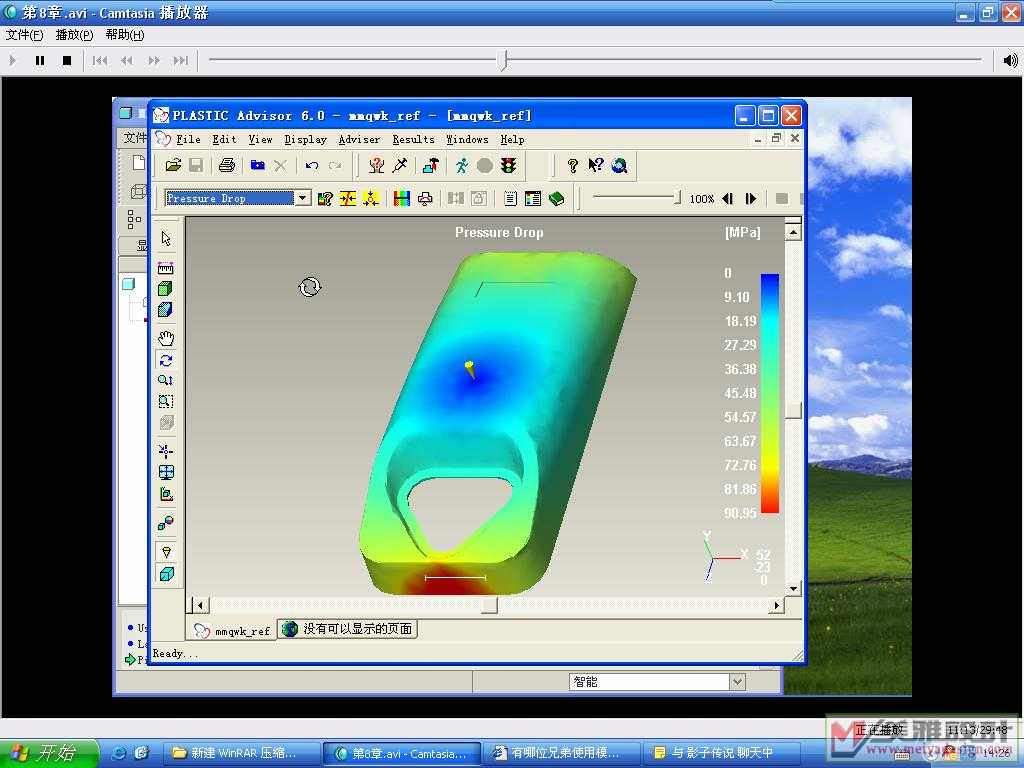Click the Camtasia Play button

pos(12,61)
